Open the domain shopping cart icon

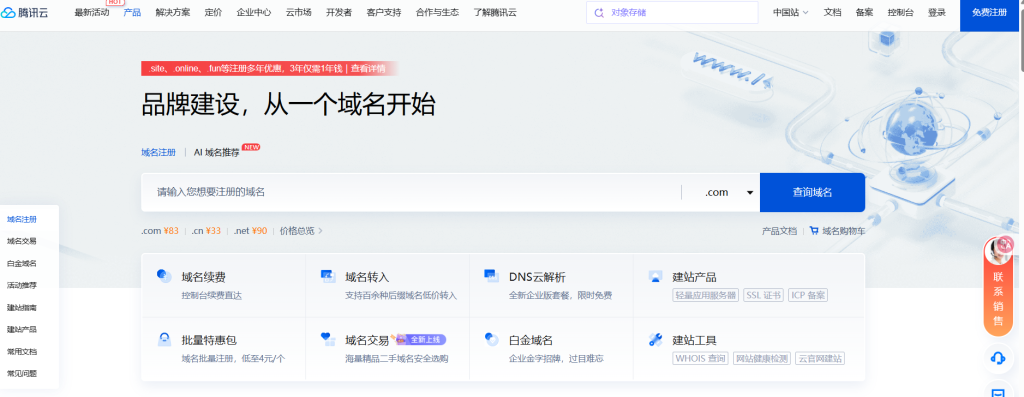click(x=814, y=230)
